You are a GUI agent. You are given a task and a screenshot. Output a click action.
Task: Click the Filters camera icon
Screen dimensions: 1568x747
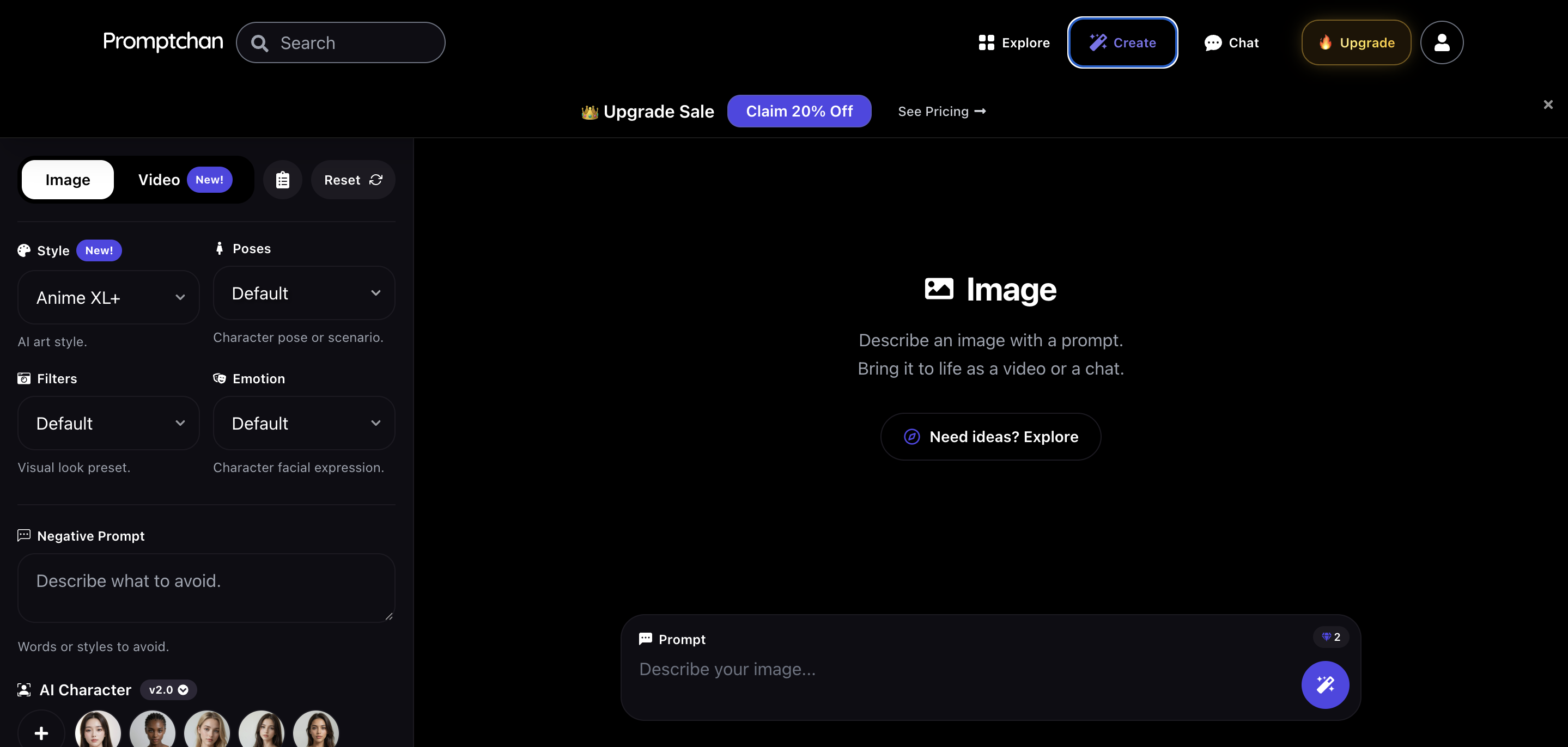pos(24,378)
